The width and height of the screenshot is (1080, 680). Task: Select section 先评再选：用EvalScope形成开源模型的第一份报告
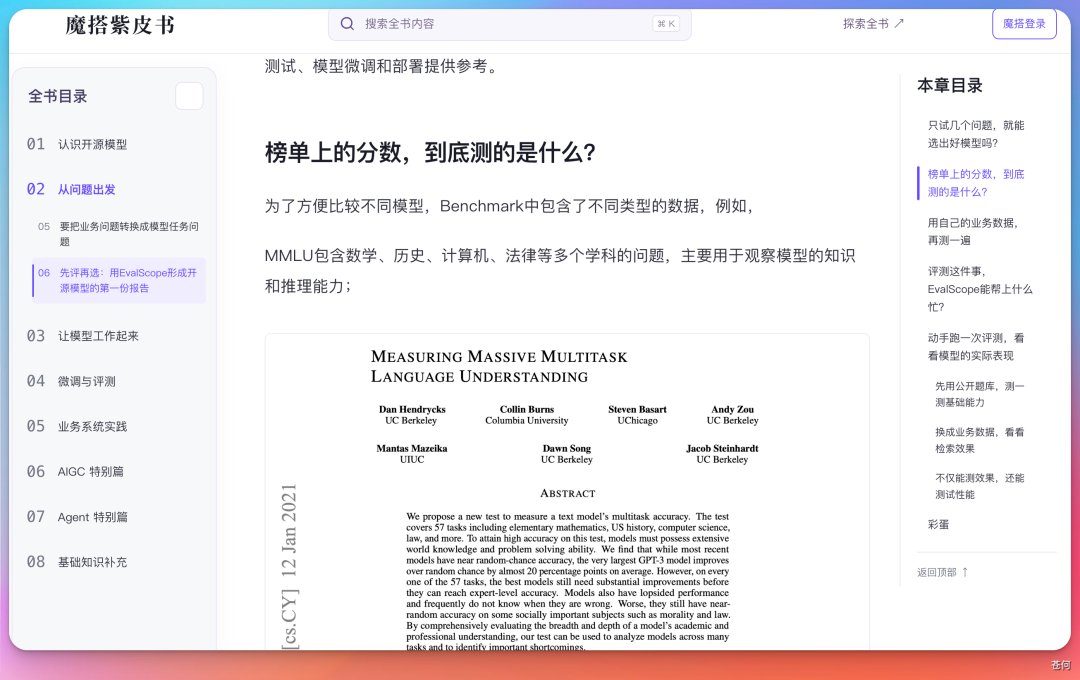(118, 280)
